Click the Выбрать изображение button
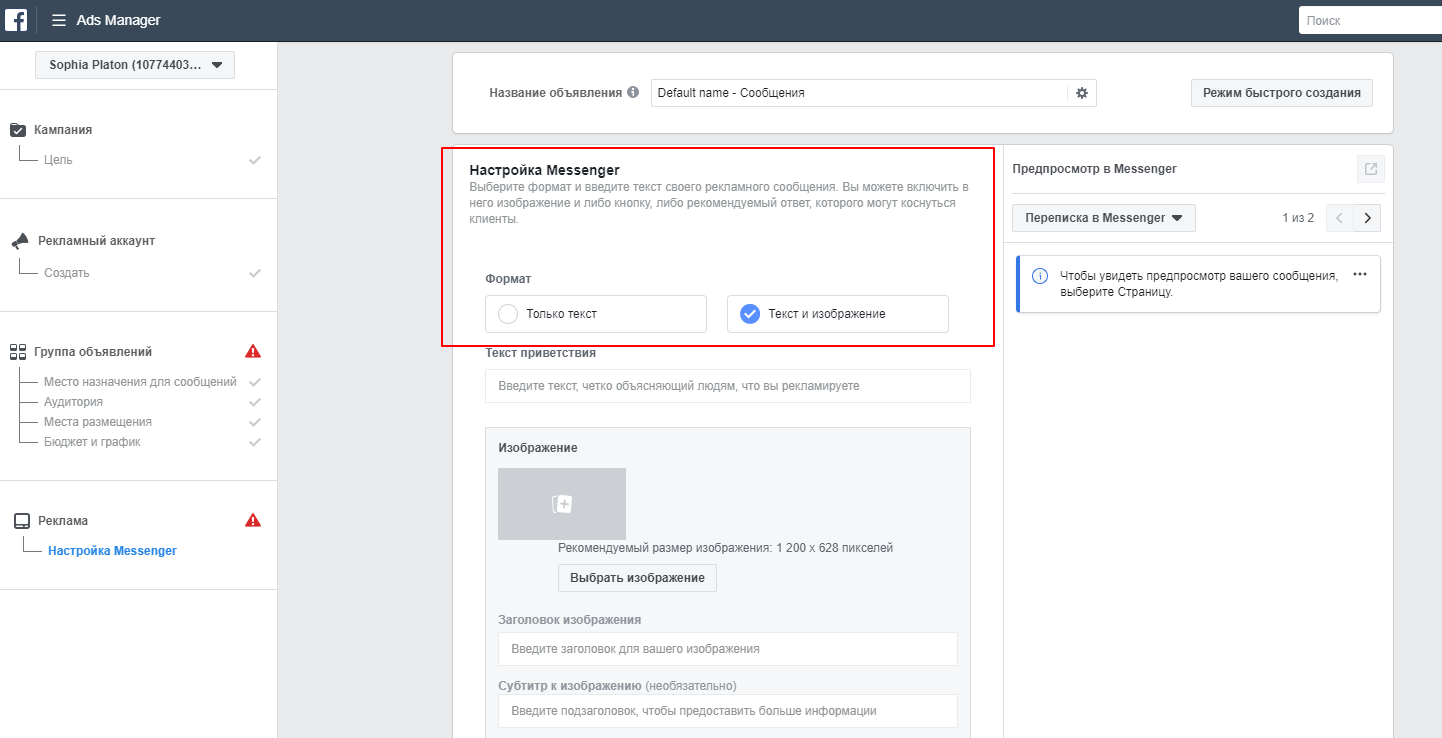The height and width of the screenshot is (738, 1442). [637, 578]
